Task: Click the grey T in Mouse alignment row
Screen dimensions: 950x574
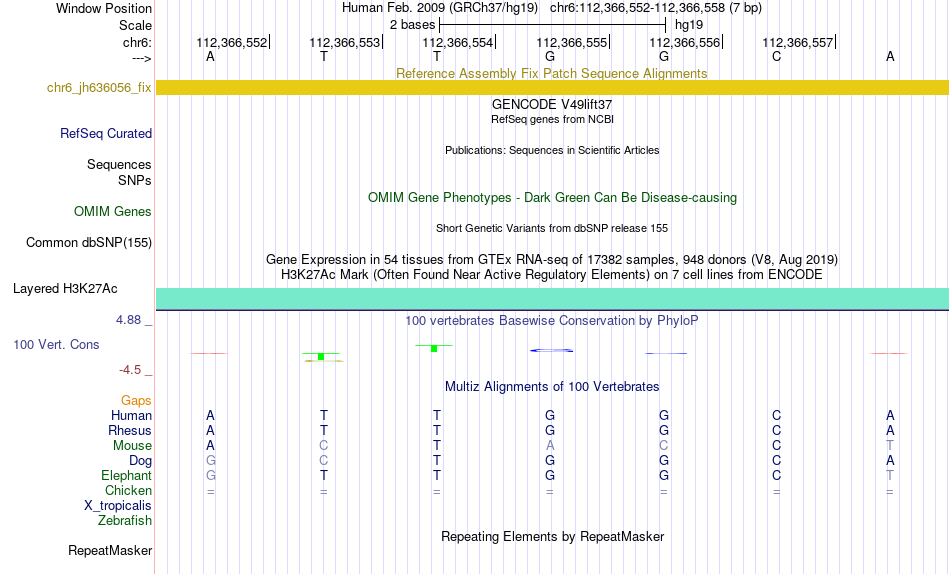Action: [x=889, y=446]
